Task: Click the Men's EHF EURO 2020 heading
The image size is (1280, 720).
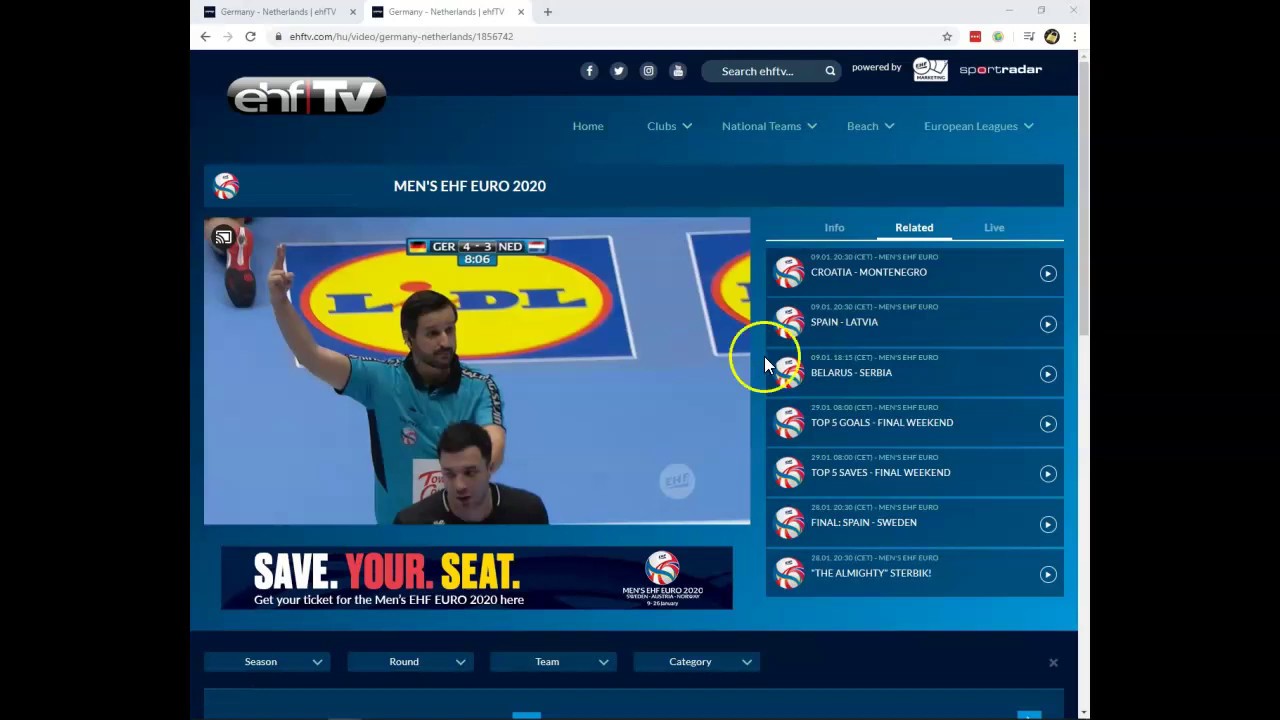Action: pos(470,186)
